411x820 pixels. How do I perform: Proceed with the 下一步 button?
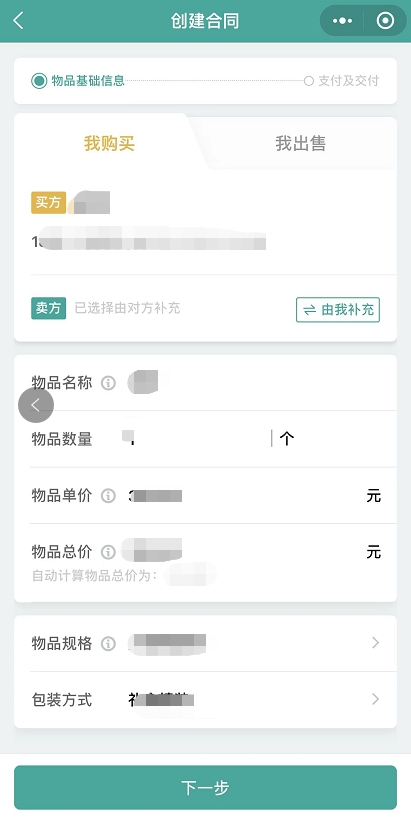[x=206, y=788]
